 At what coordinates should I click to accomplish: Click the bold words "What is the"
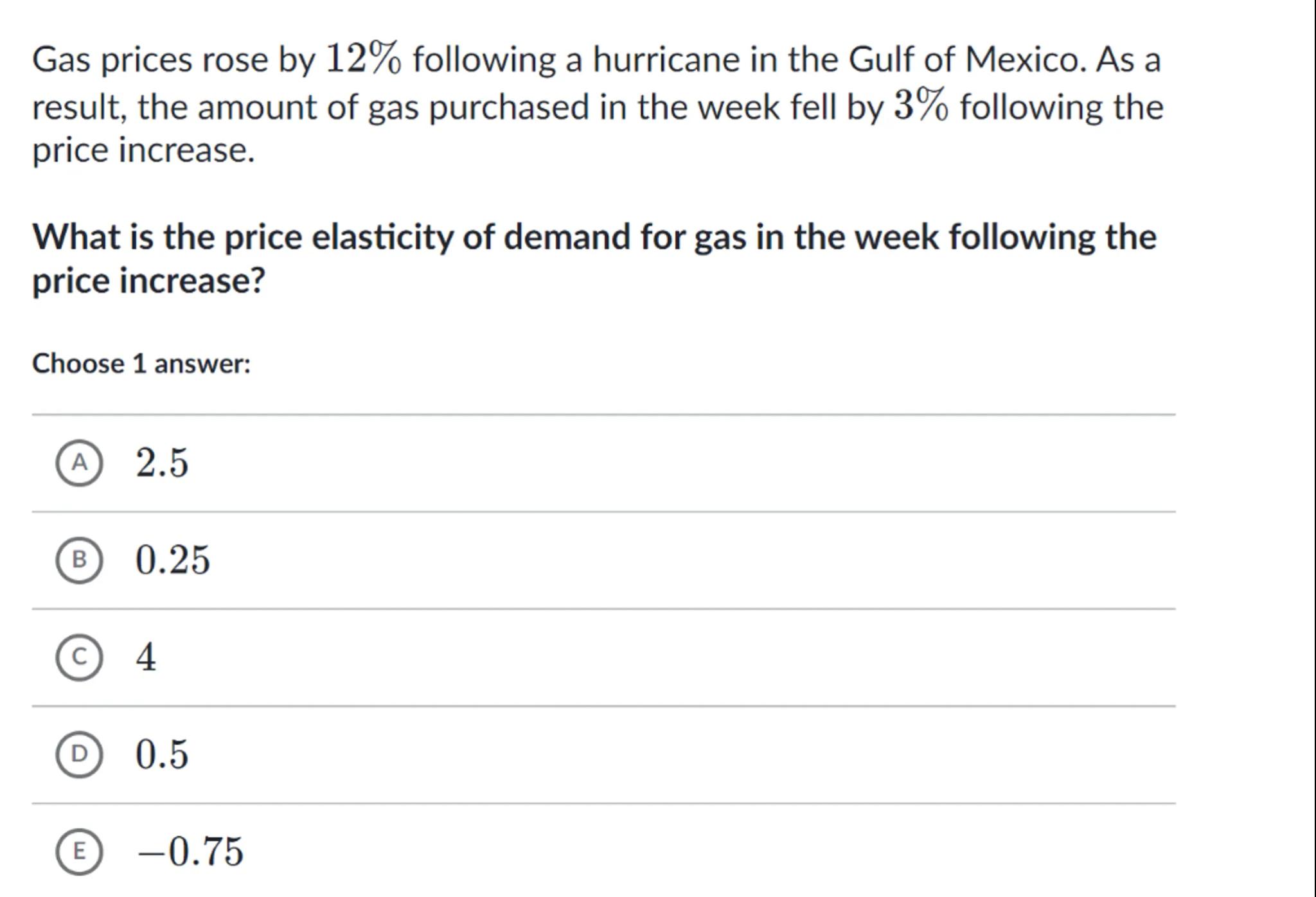pos(123,237)
